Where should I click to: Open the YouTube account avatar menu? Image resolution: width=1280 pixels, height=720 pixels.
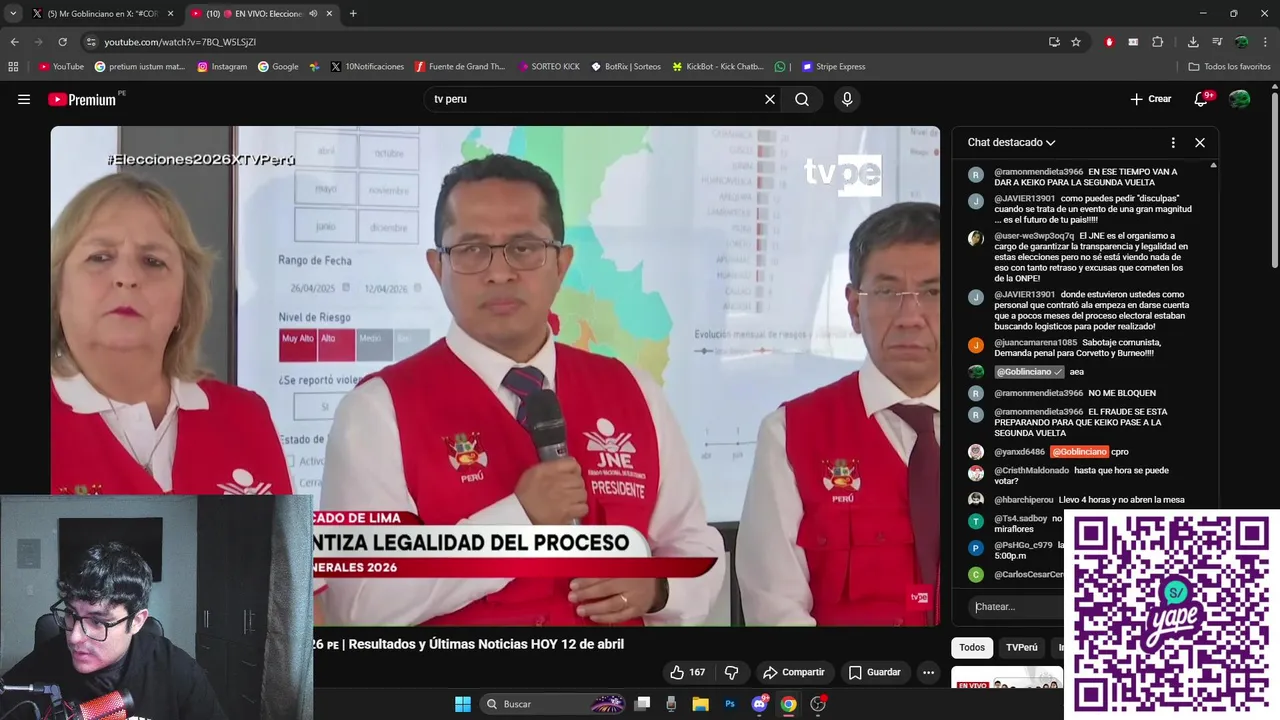click(x=1240, y=99)
